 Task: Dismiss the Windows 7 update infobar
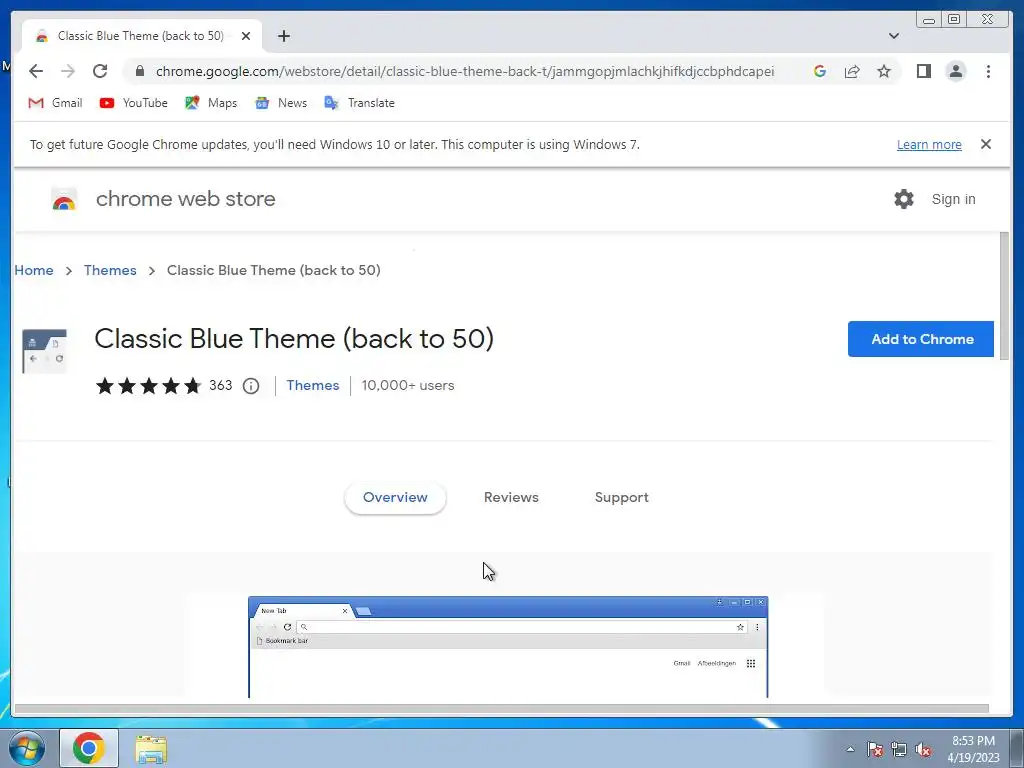[x=985, y=144]
